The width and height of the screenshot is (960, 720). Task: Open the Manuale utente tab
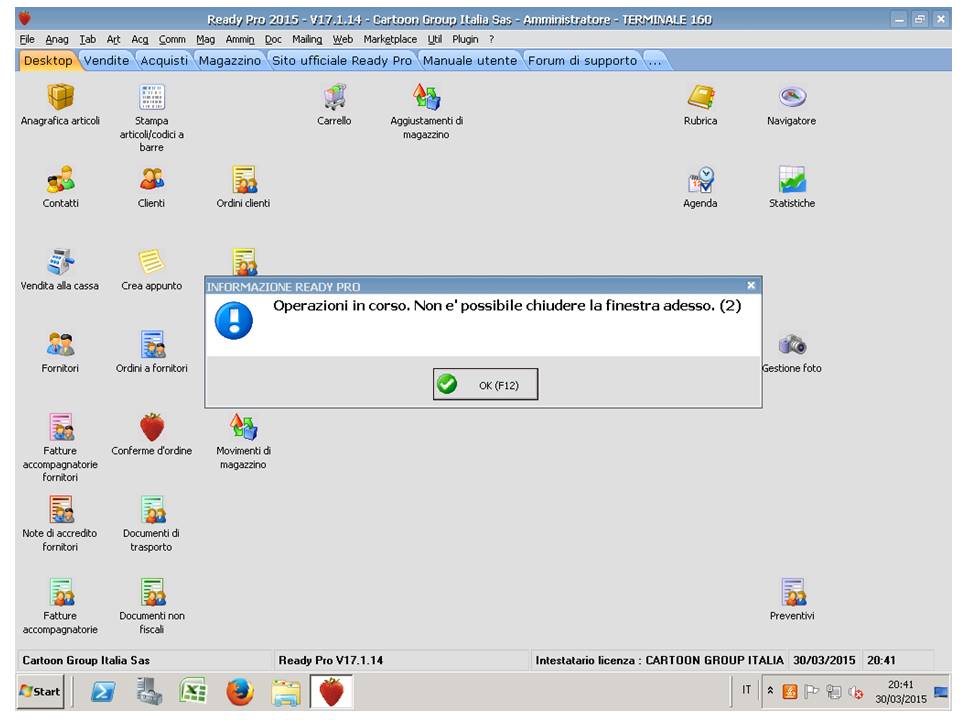(x=470, y=61)
